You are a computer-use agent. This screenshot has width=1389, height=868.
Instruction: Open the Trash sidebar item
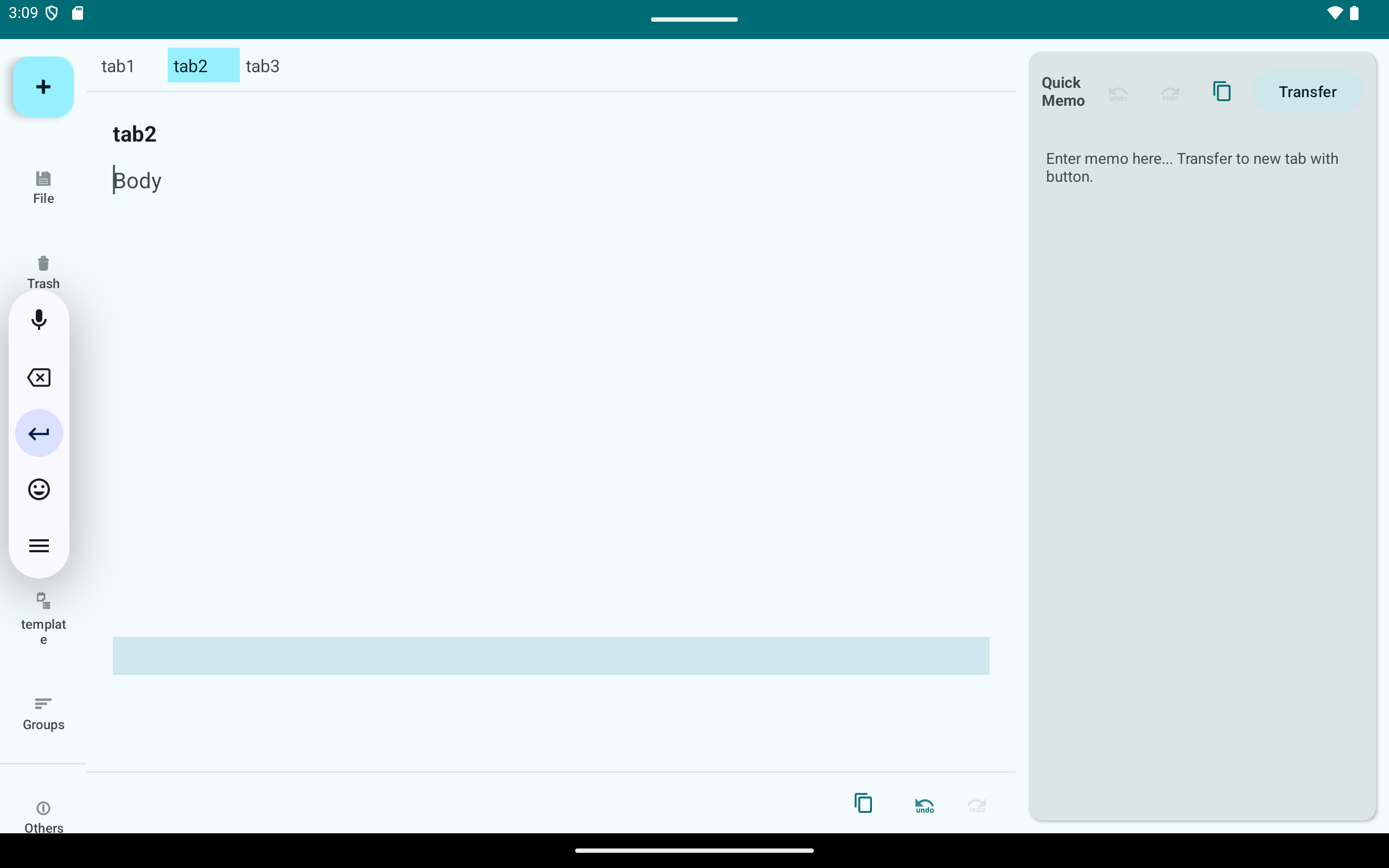click(43, 272)
